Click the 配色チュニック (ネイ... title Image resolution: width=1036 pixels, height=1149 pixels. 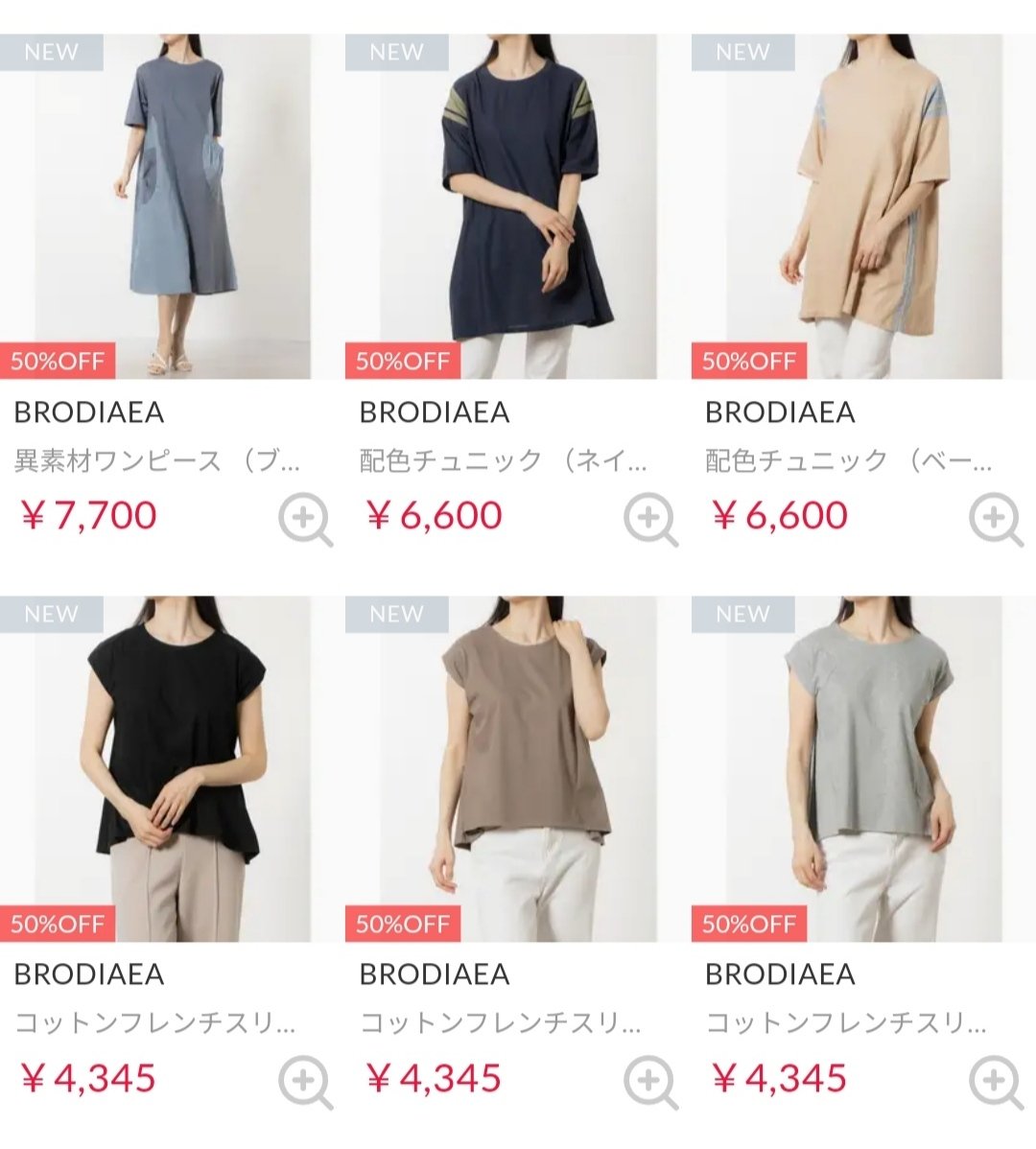(504, 461)
